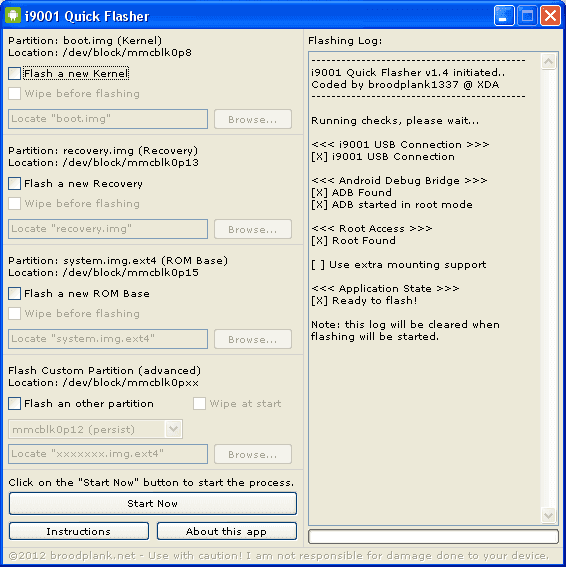Click the scroll down arrow in Flashing Log
The width and height of the screenshot is (566, 567).
548,515
